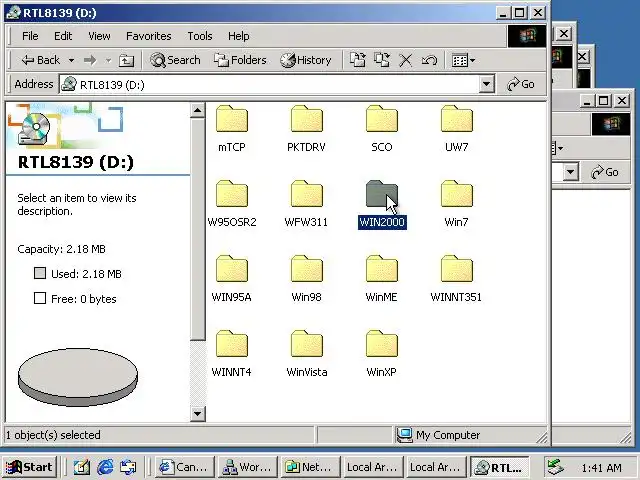
Task: Click the left pane scroll up arrow
Action: 198,111
